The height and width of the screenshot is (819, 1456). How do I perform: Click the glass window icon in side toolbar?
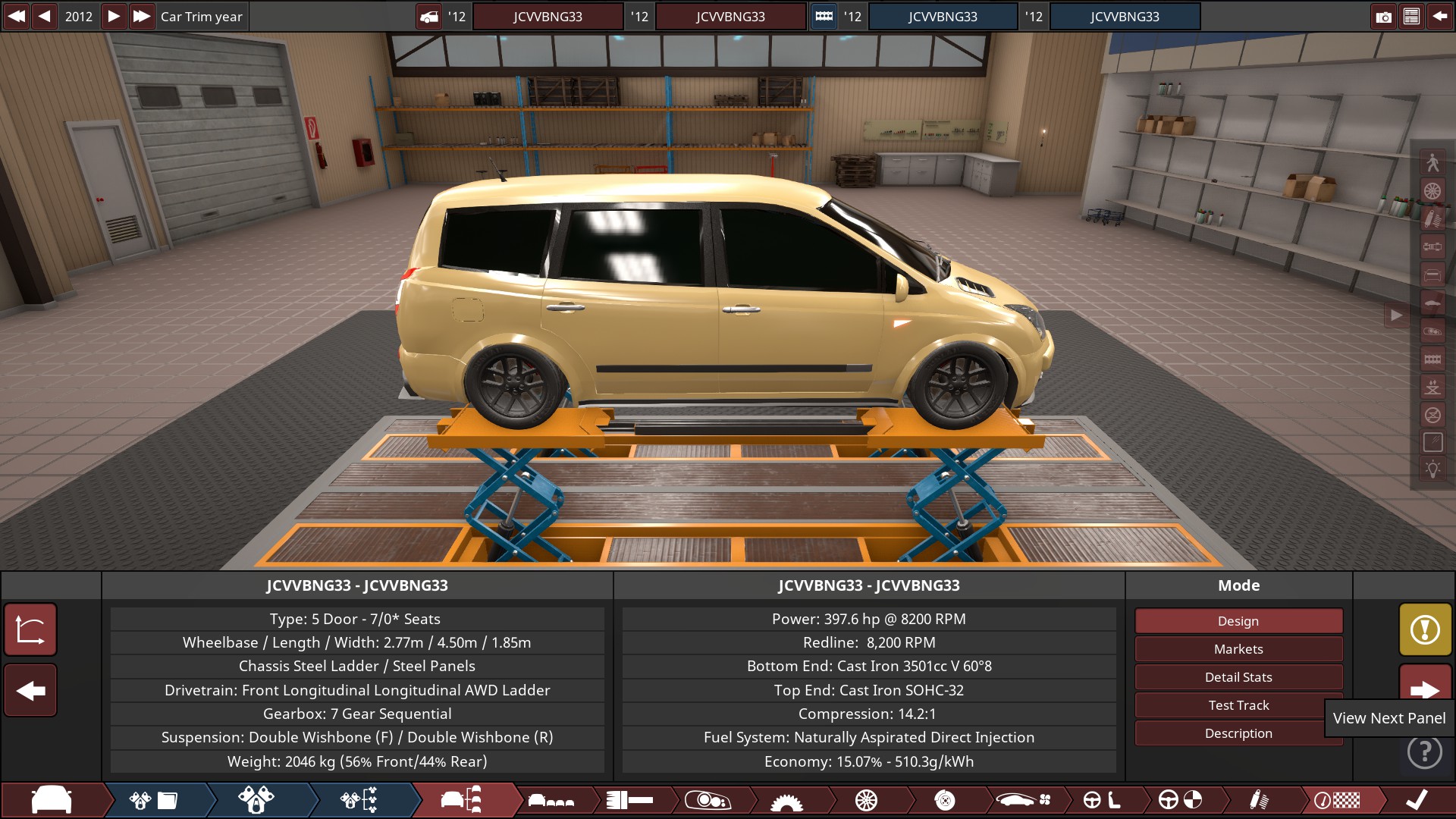1432,443
